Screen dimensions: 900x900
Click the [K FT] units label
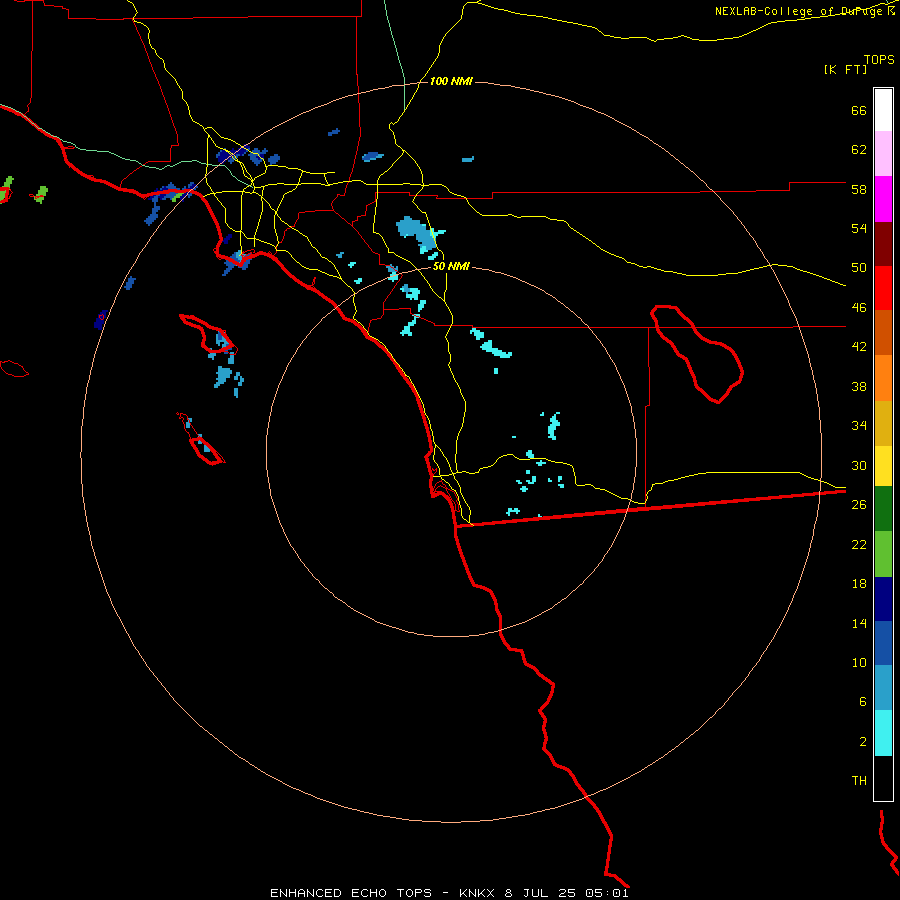[x=845, y=70]
